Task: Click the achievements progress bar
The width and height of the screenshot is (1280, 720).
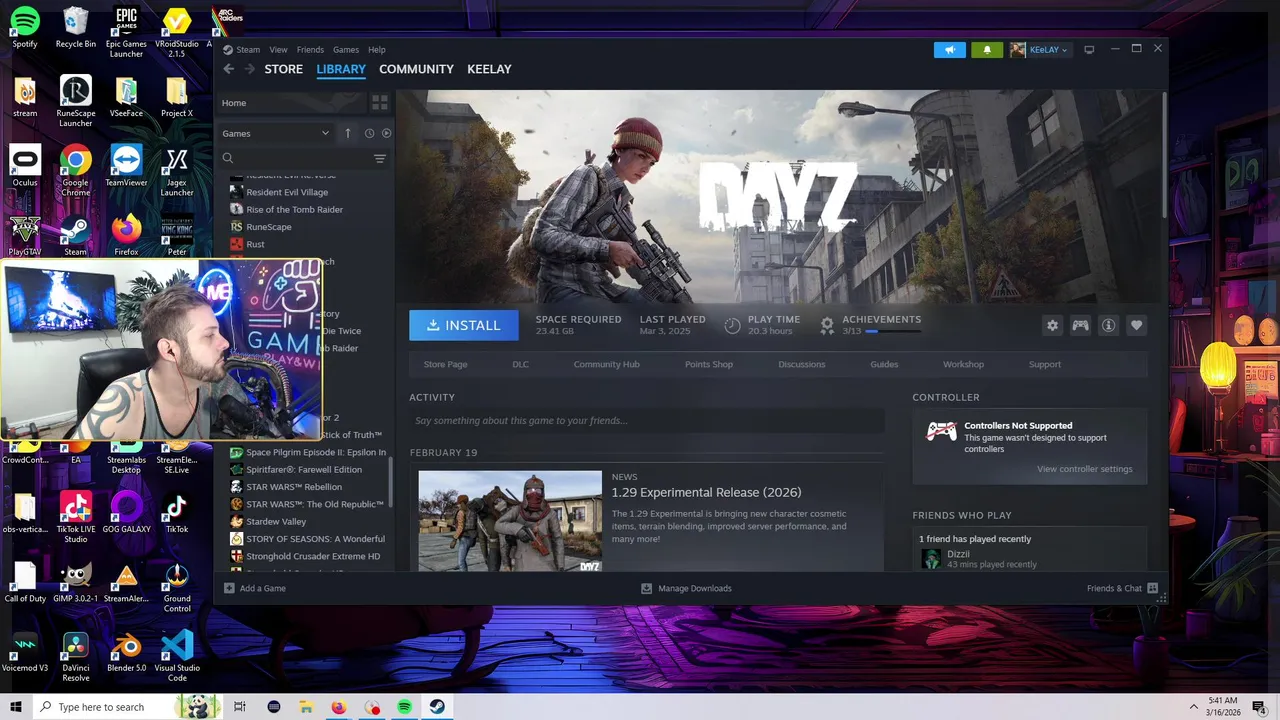Action: [x=891, y=331]
